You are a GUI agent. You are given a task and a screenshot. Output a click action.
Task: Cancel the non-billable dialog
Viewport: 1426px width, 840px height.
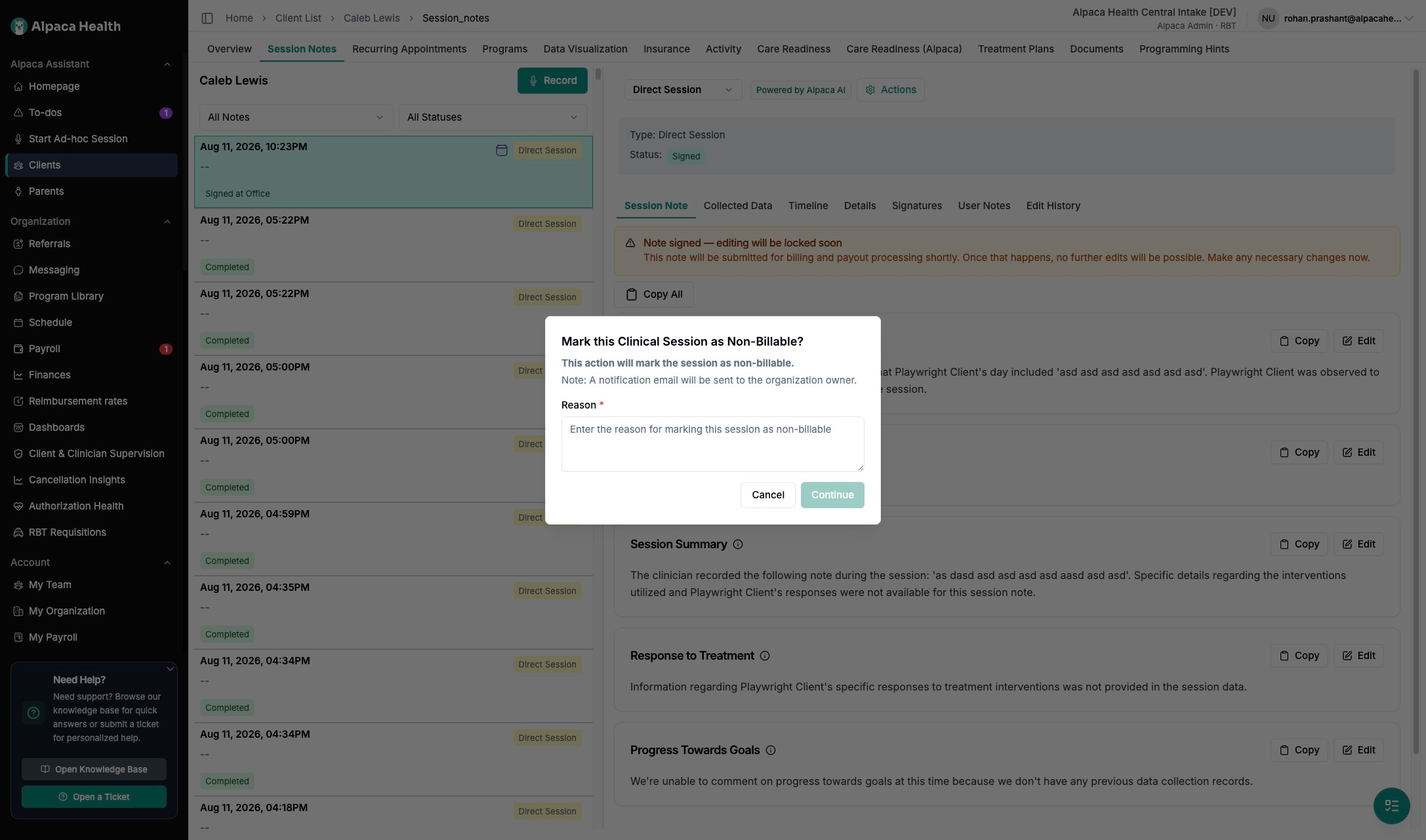[x=767, y=495]
